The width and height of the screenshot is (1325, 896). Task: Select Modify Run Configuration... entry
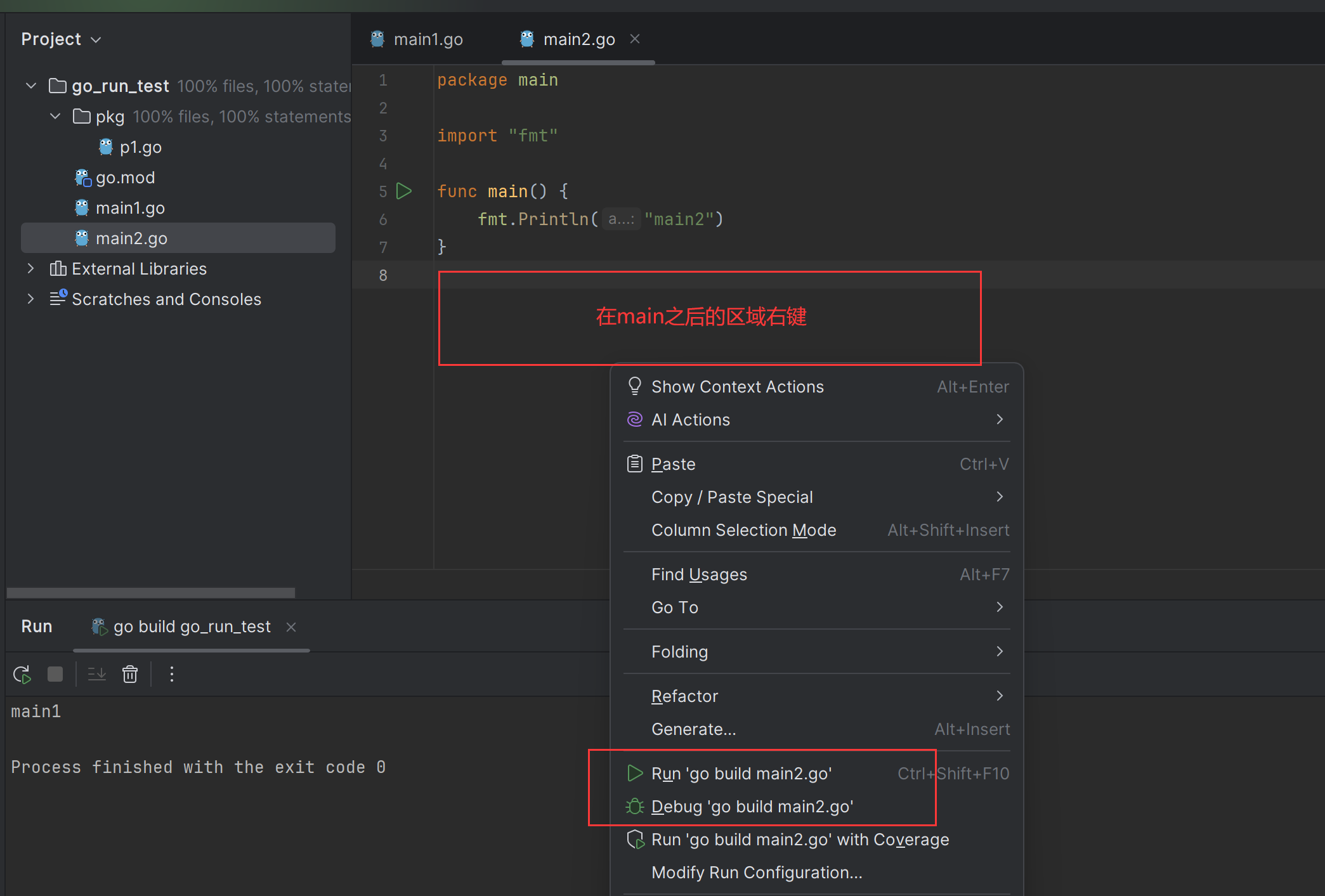pyautogui.click(x=757, y=873)
